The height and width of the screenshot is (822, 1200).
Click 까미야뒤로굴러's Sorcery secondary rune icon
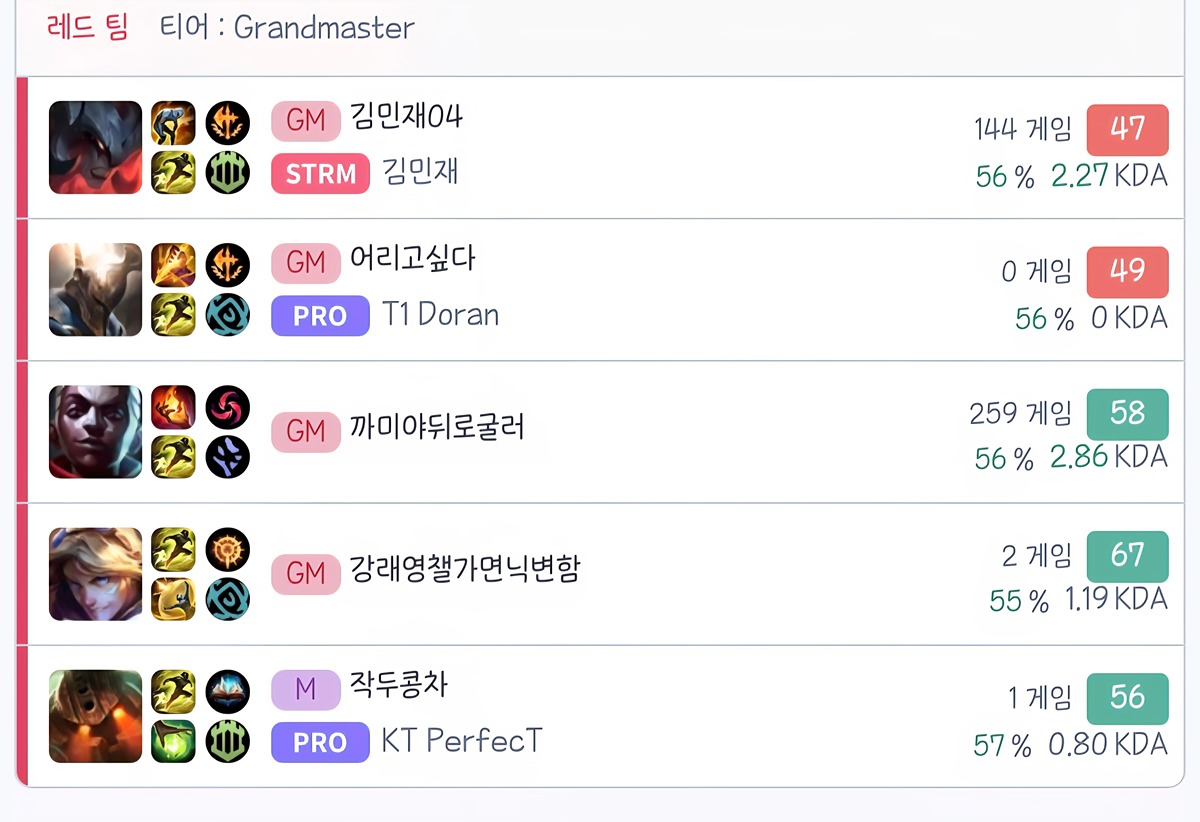coord(227,457)
